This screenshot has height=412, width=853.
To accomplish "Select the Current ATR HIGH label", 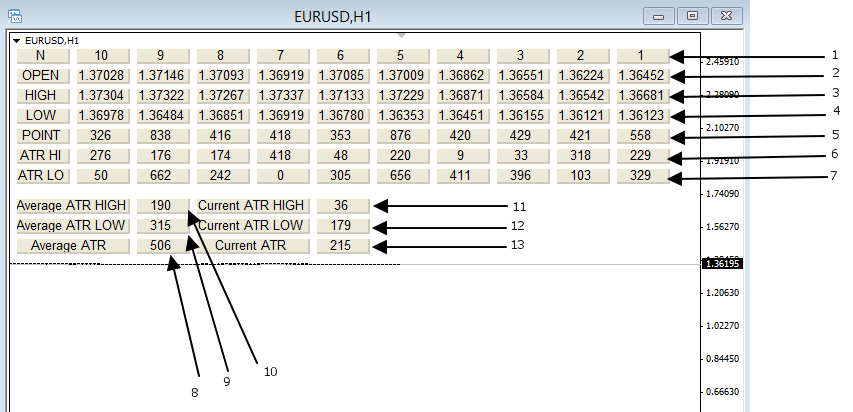I will pos(253,206).
